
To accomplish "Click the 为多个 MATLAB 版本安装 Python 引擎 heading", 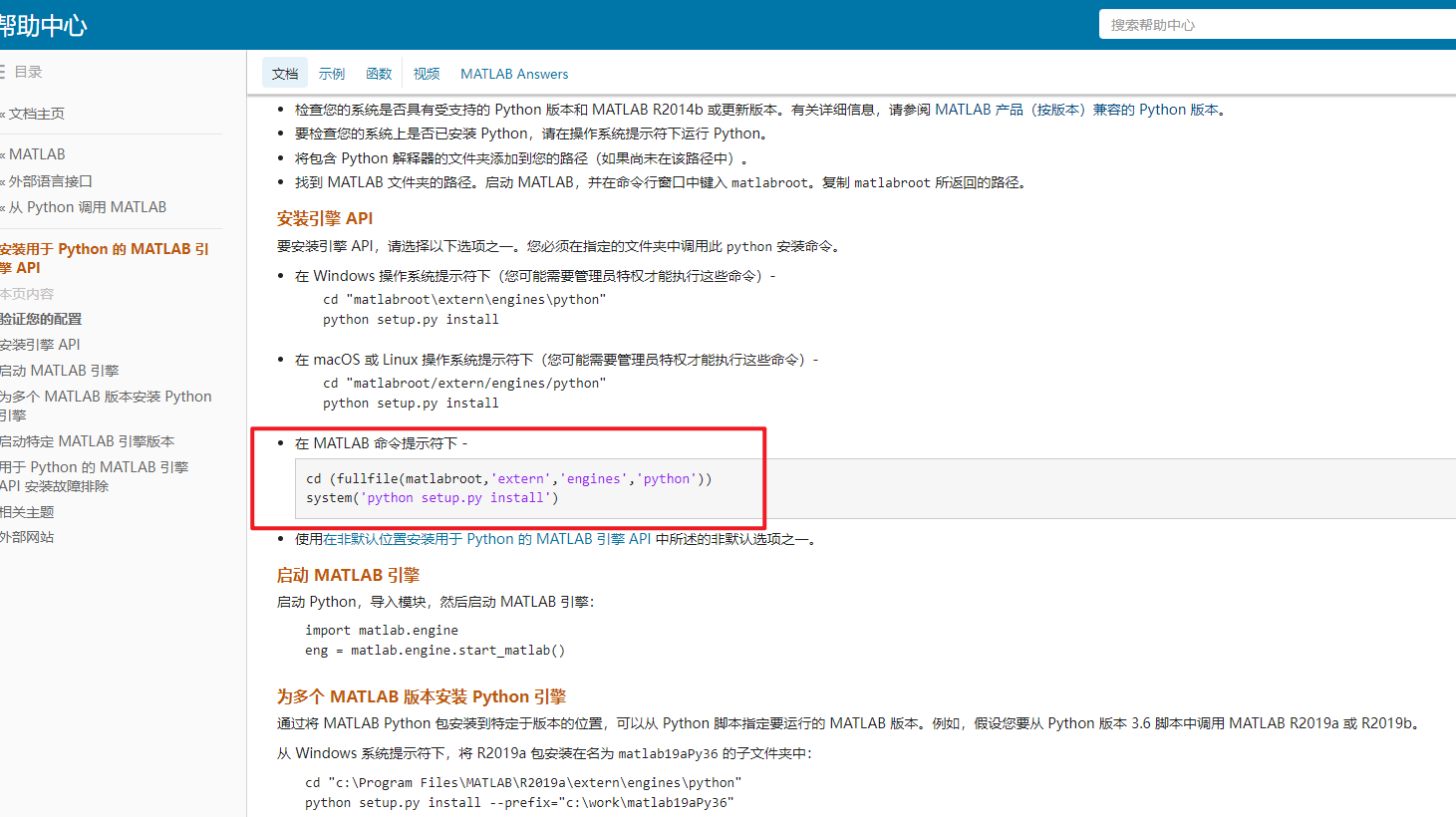I will click(x=422, y=696).
